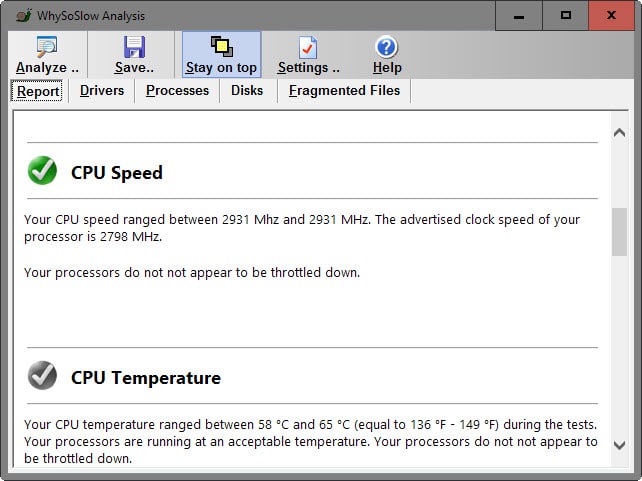
Task: Open Settings from the toolbar
Action: [x=308, y=55]
